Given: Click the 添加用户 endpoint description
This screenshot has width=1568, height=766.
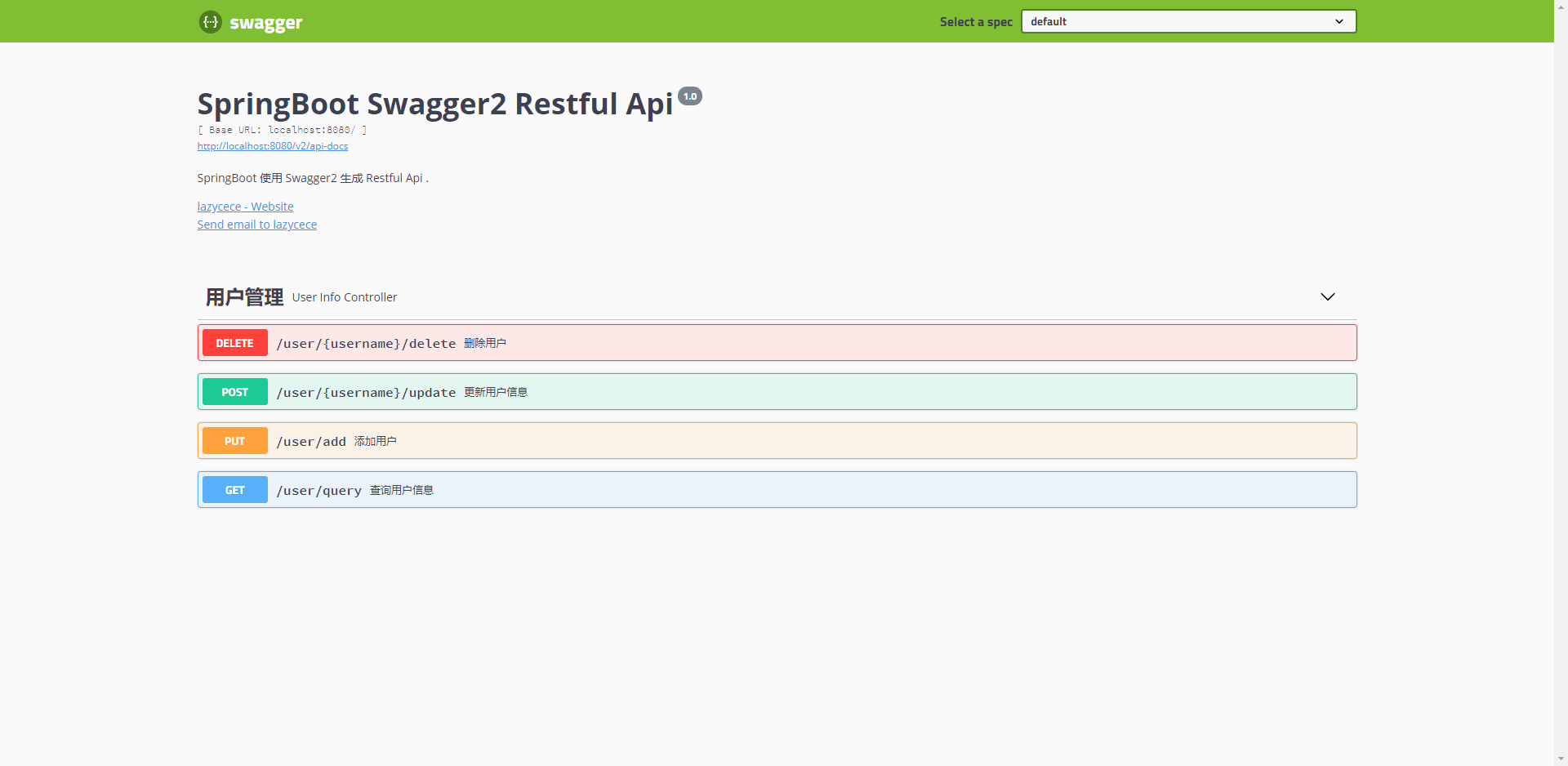Looking at the screenshot, I should (376, 441).
